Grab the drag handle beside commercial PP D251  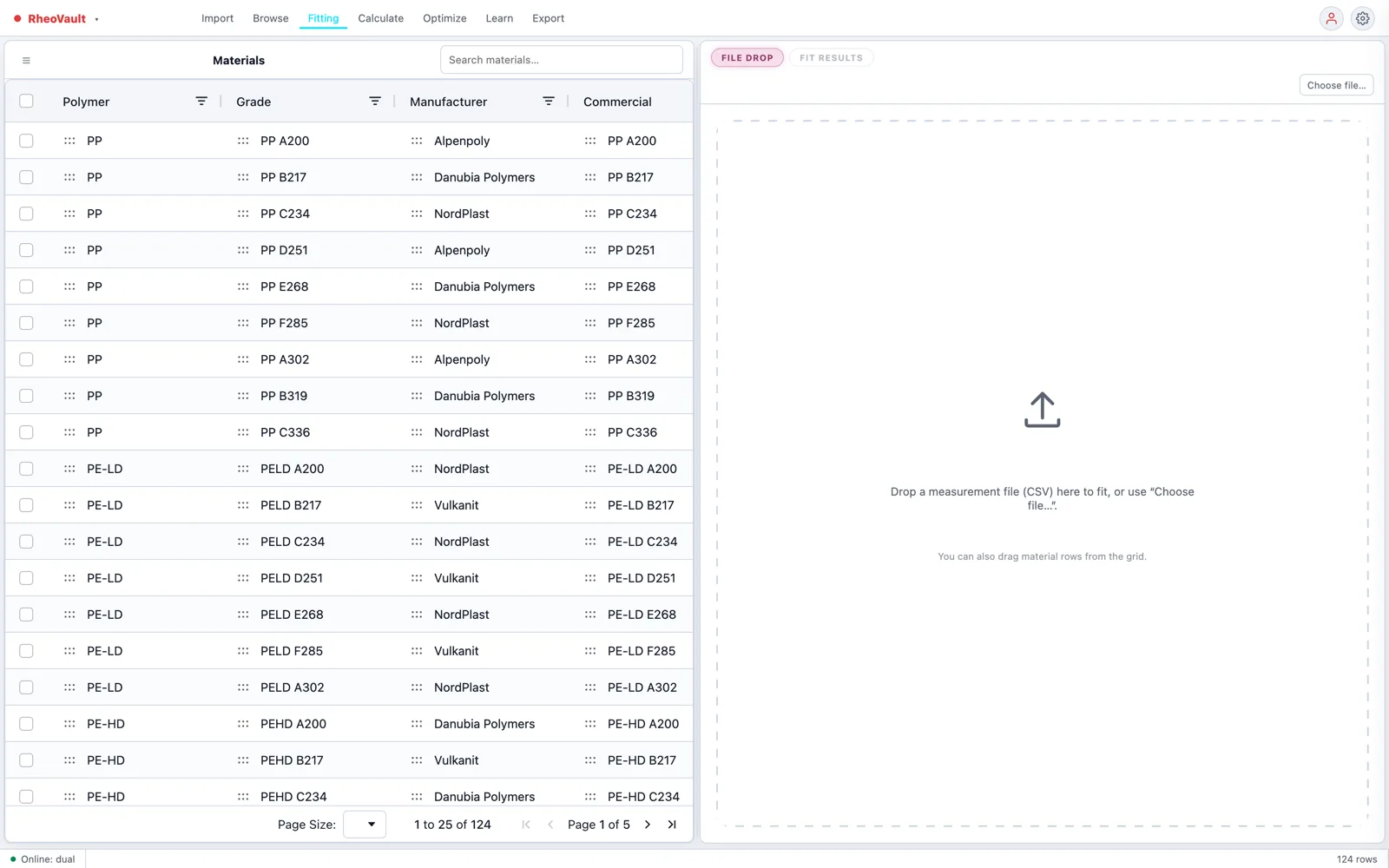[590, 250]
